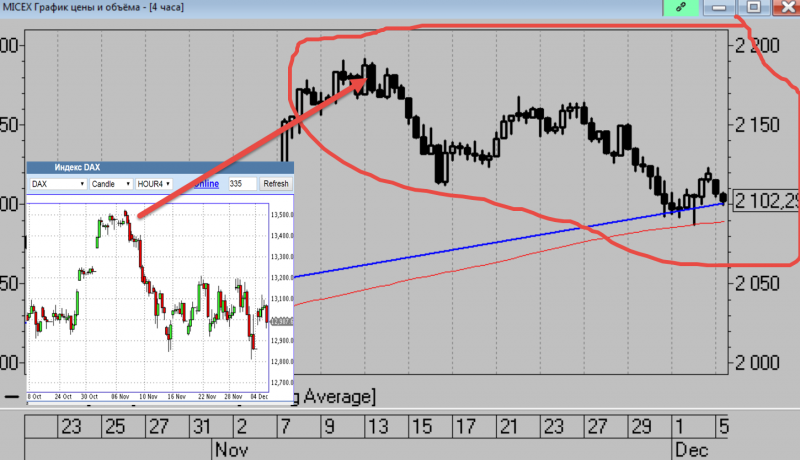Click the MICEX График цены title bar
This screenshot has height=460, width=800.
point(300,8)
